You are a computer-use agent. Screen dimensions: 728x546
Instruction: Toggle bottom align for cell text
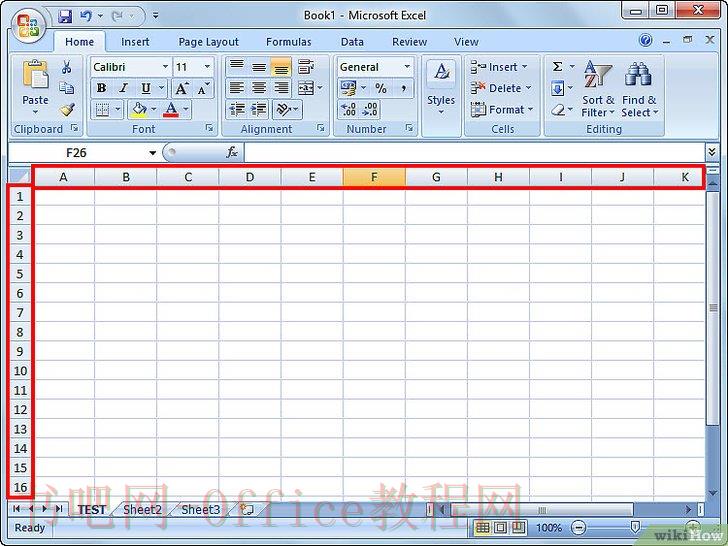(x=281, y=66)
